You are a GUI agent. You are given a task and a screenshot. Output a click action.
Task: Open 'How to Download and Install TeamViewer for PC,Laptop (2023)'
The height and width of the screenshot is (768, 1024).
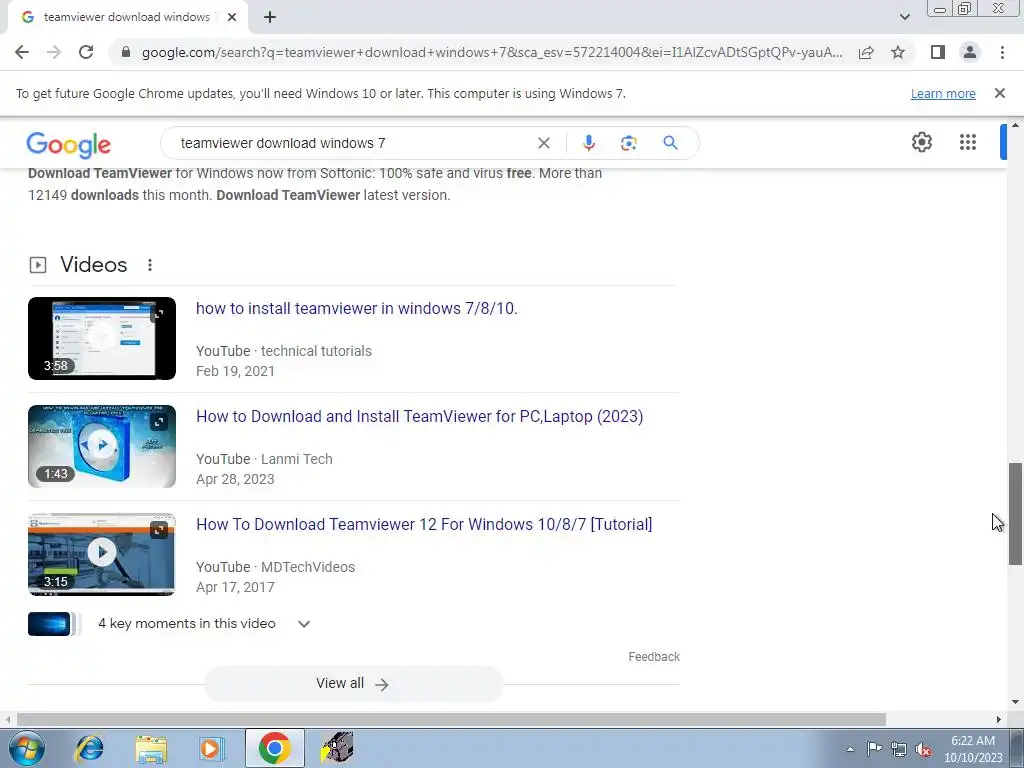tap(419, 416)
